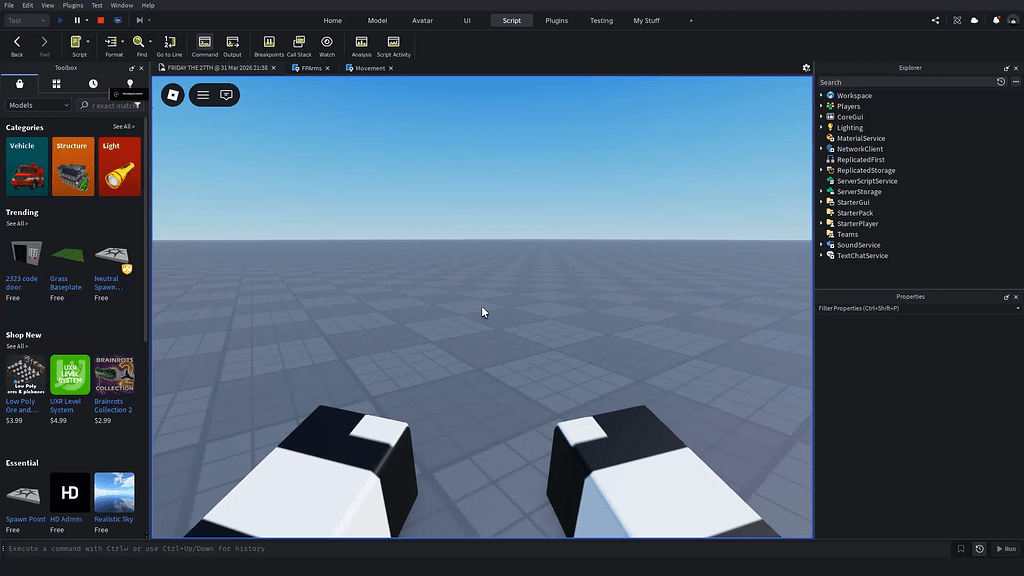
Task: Click the Run command button
Action: (x=1006, y=549)
